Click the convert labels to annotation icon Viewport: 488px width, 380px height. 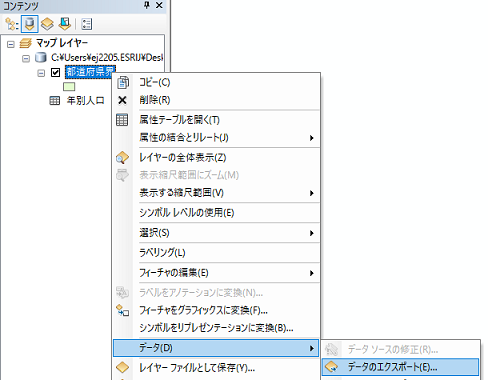click(122, 292)
